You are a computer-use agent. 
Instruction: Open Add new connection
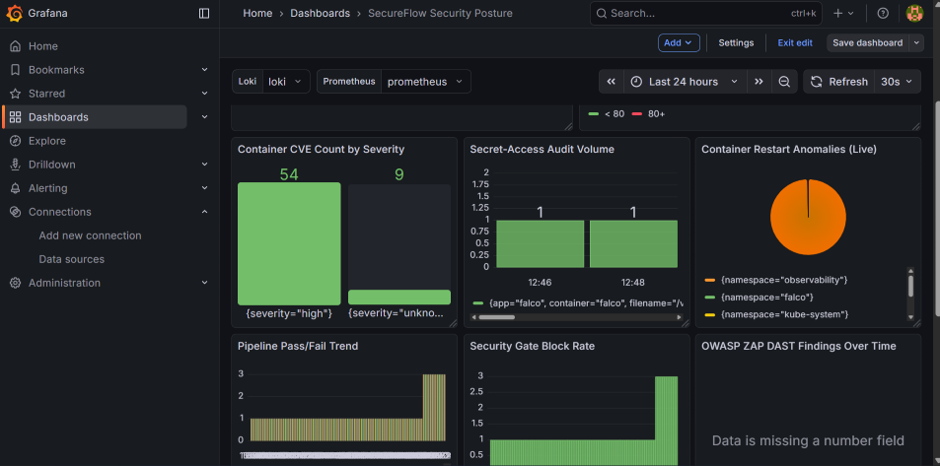coord(90,236)
